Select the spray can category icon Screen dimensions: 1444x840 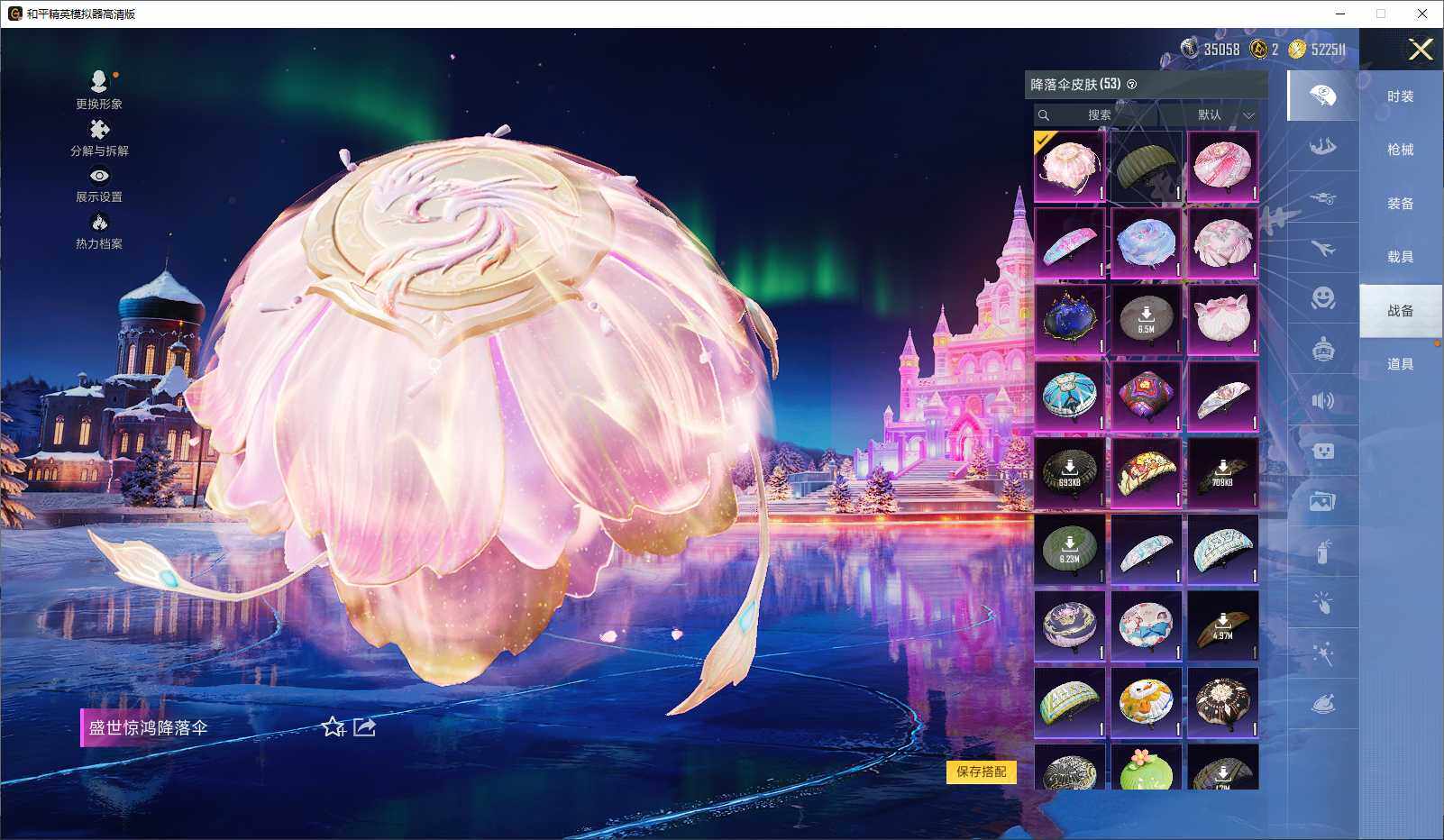(1322, 552)
